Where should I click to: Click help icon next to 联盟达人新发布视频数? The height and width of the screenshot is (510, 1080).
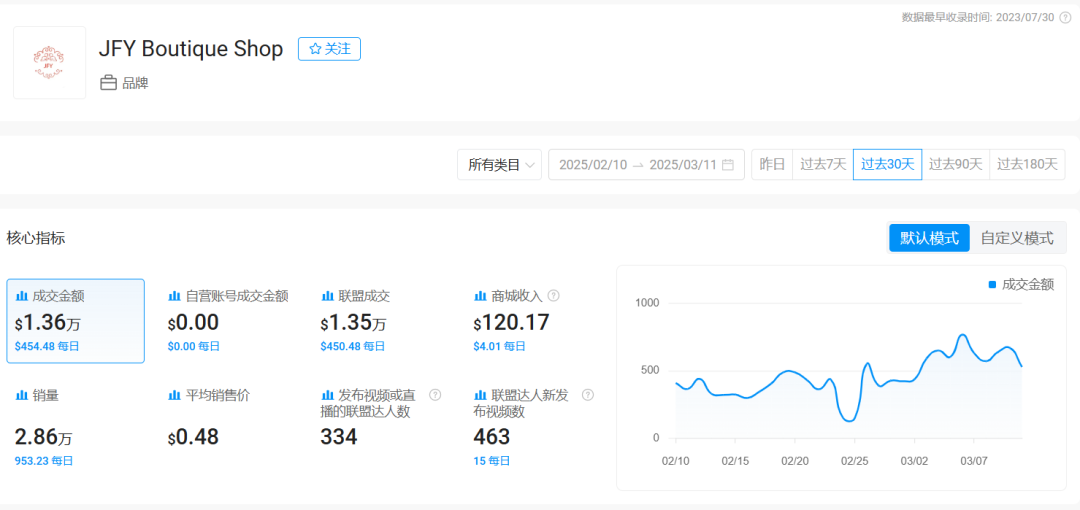click(588, 395)
